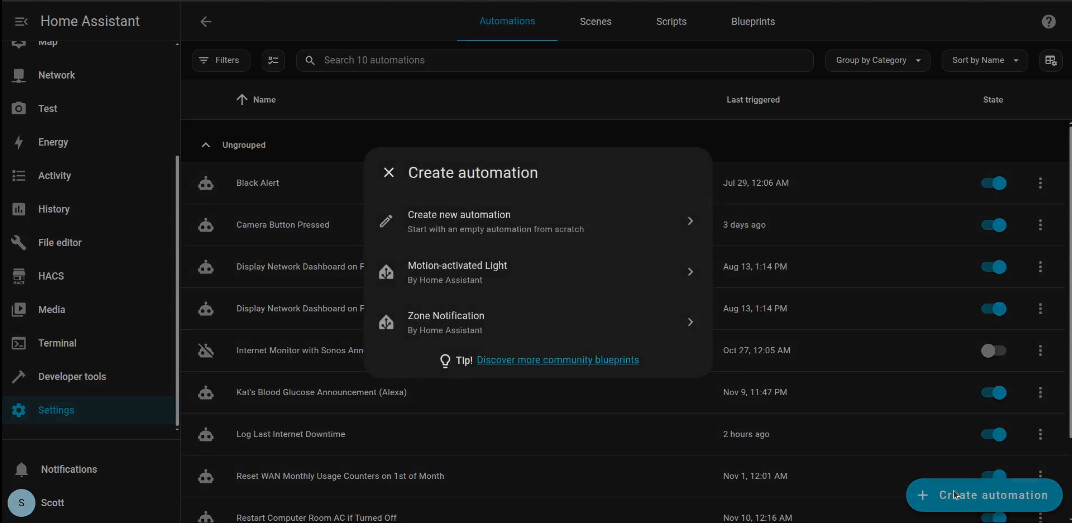Open the Sort by Name dropdown
This screenshot has height=523, width=1072.
(984, 60)
